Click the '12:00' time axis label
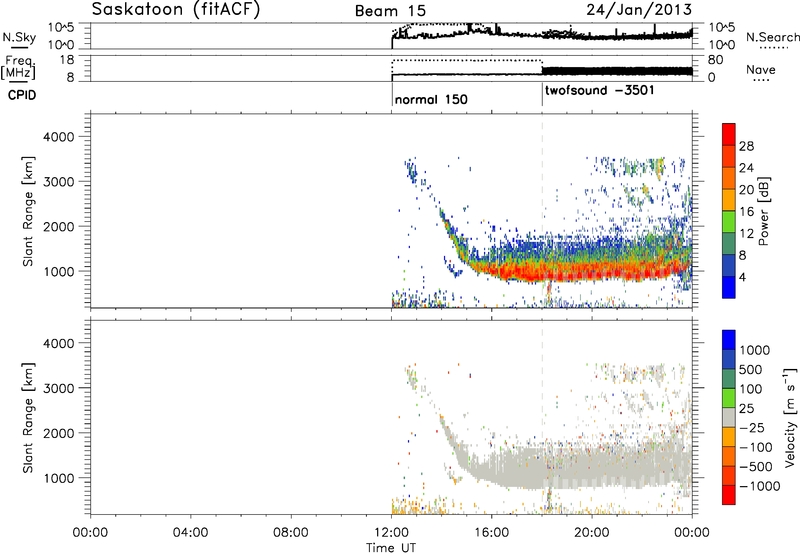Image resolution: width=800 pixels, height=554 pixels. click(391, 533)
